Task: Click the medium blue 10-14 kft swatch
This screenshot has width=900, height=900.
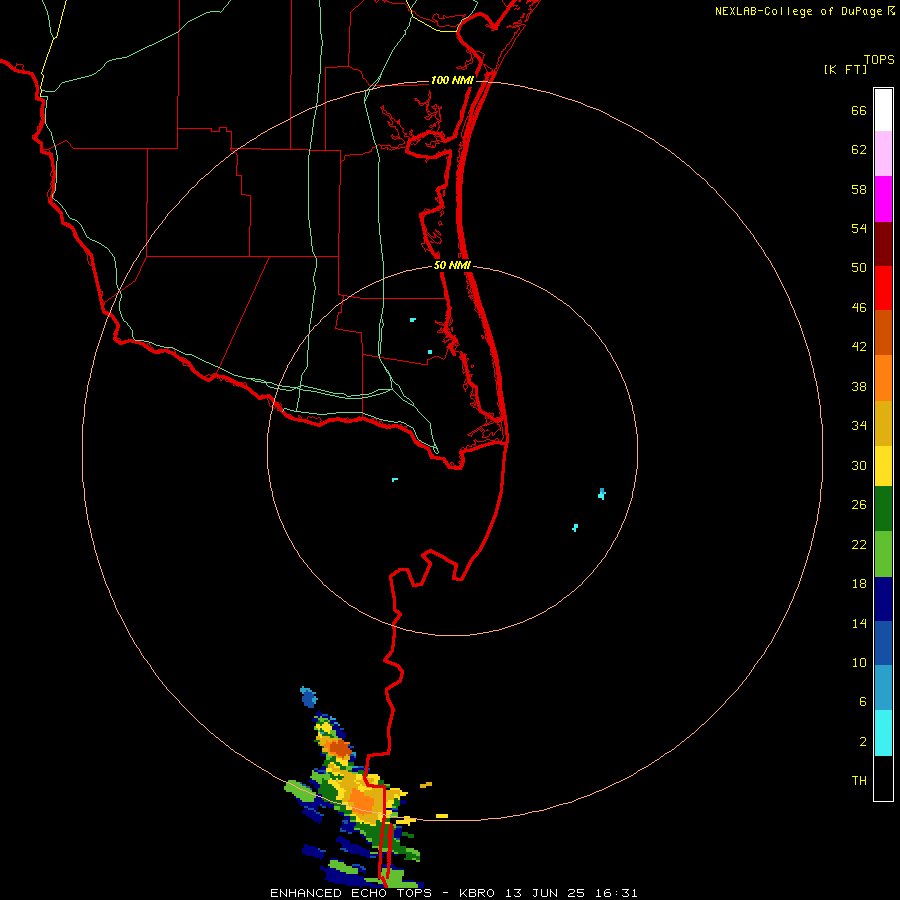Action: 883,643
